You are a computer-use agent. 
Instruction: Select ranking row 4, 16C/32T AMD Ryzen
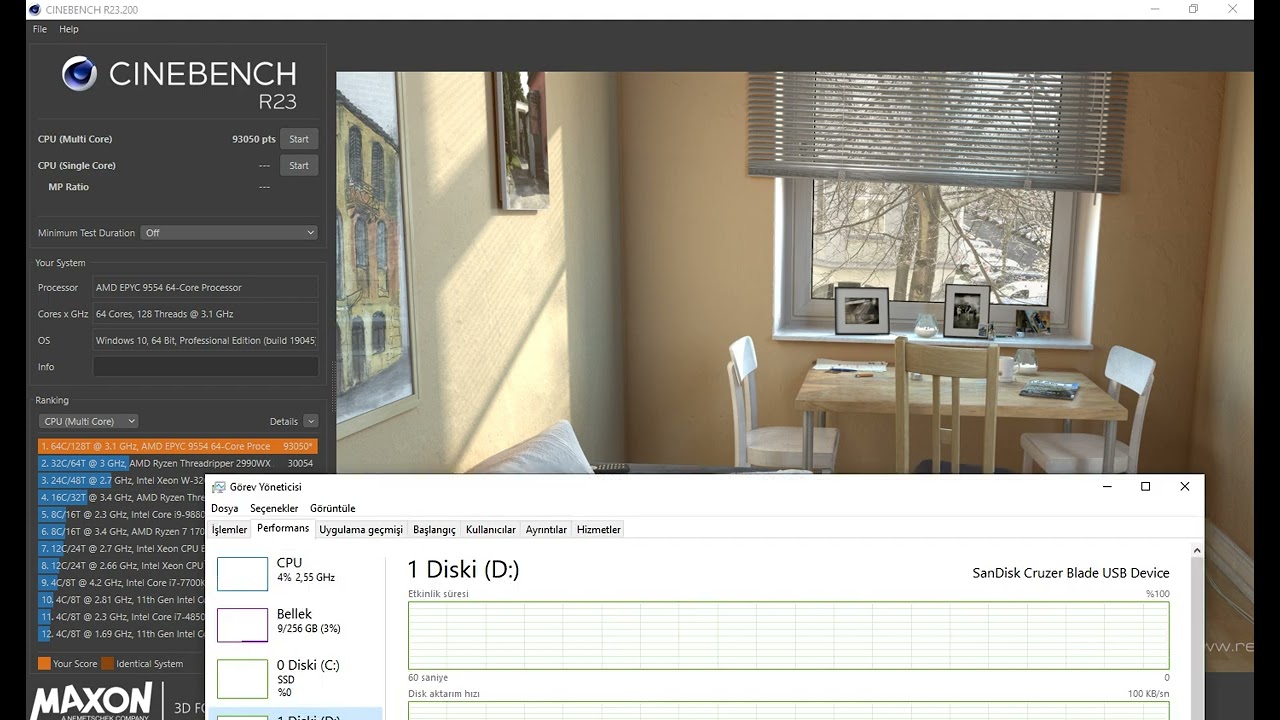(121, 497)
